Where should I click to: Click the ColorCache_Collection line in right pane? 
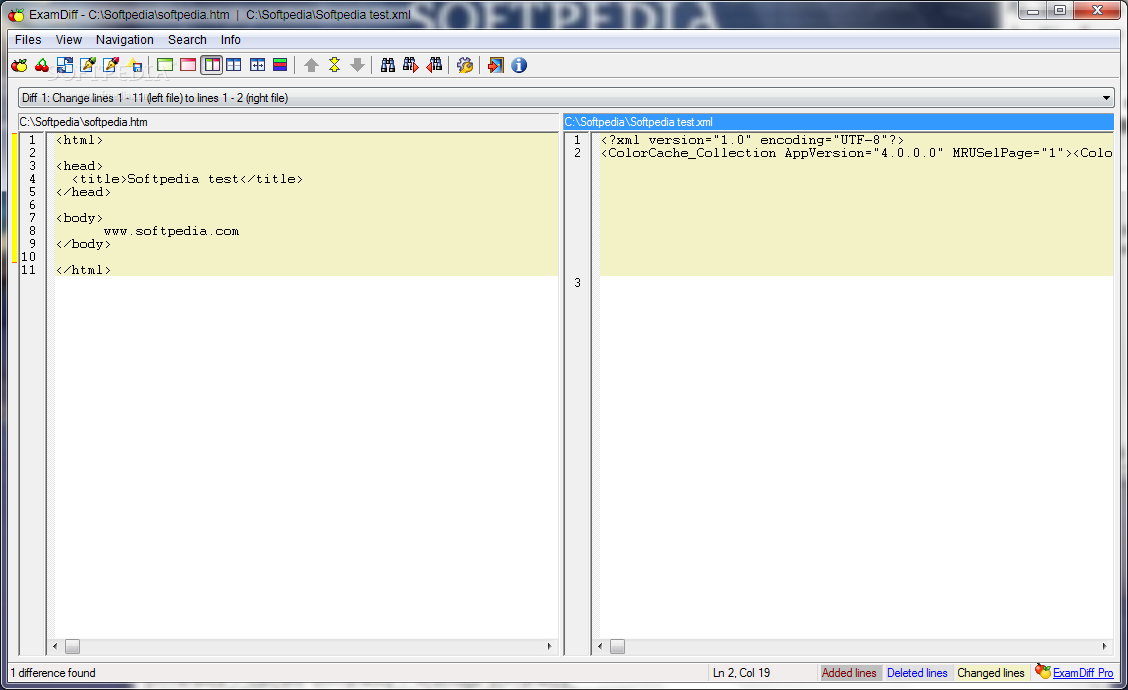[x=857, y=153]
